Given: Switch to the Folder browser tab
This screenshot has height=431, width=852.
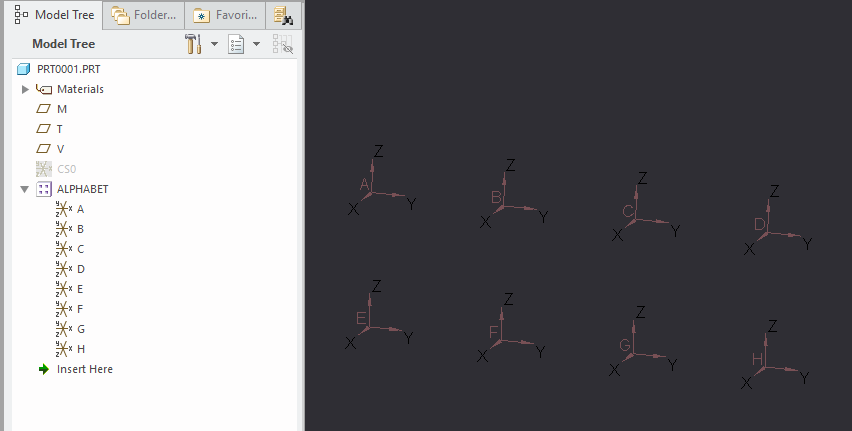Looking at the screenshot, I should coord(144,15).
